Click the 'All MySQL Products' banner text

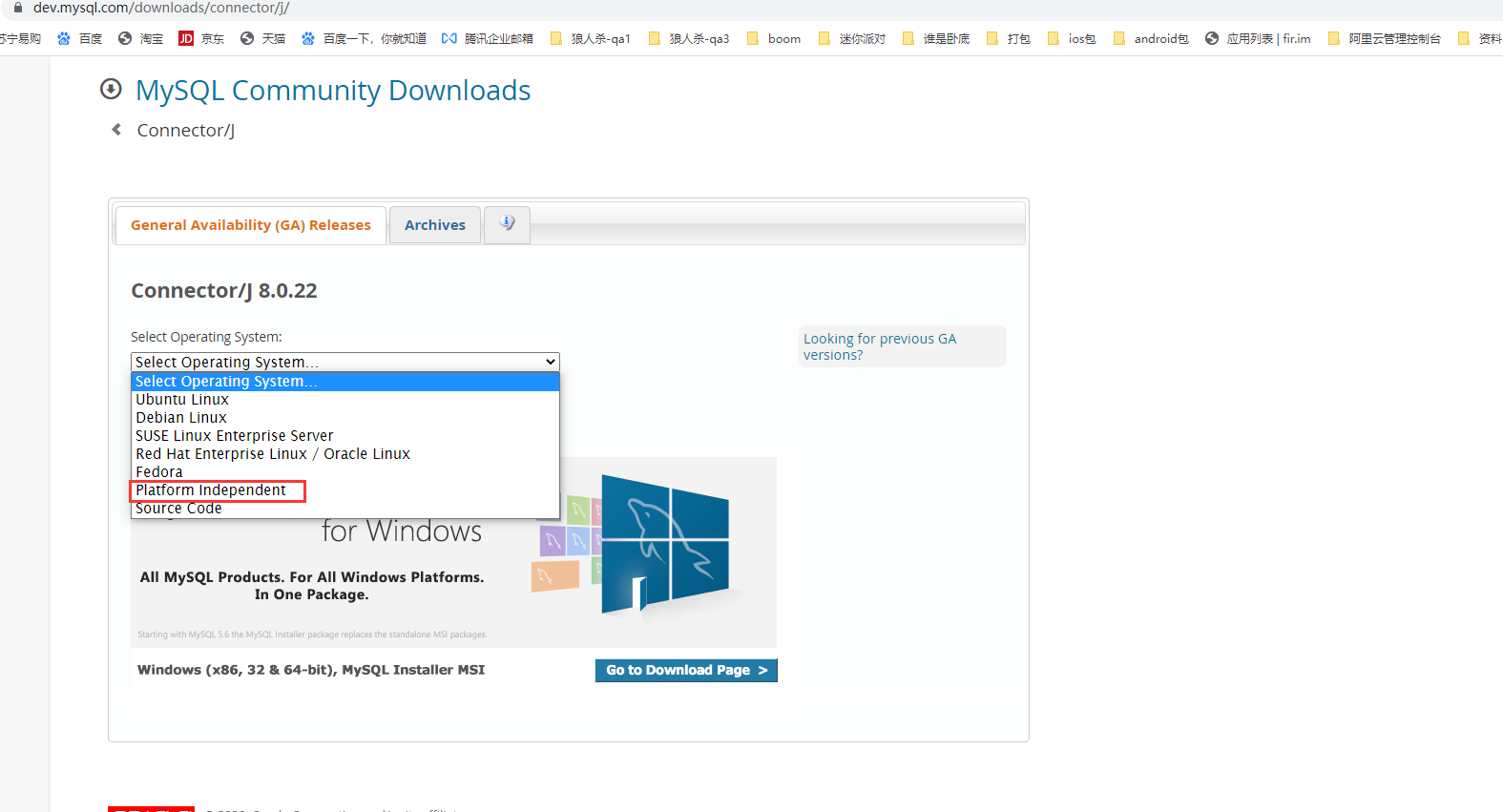point(312,586)
